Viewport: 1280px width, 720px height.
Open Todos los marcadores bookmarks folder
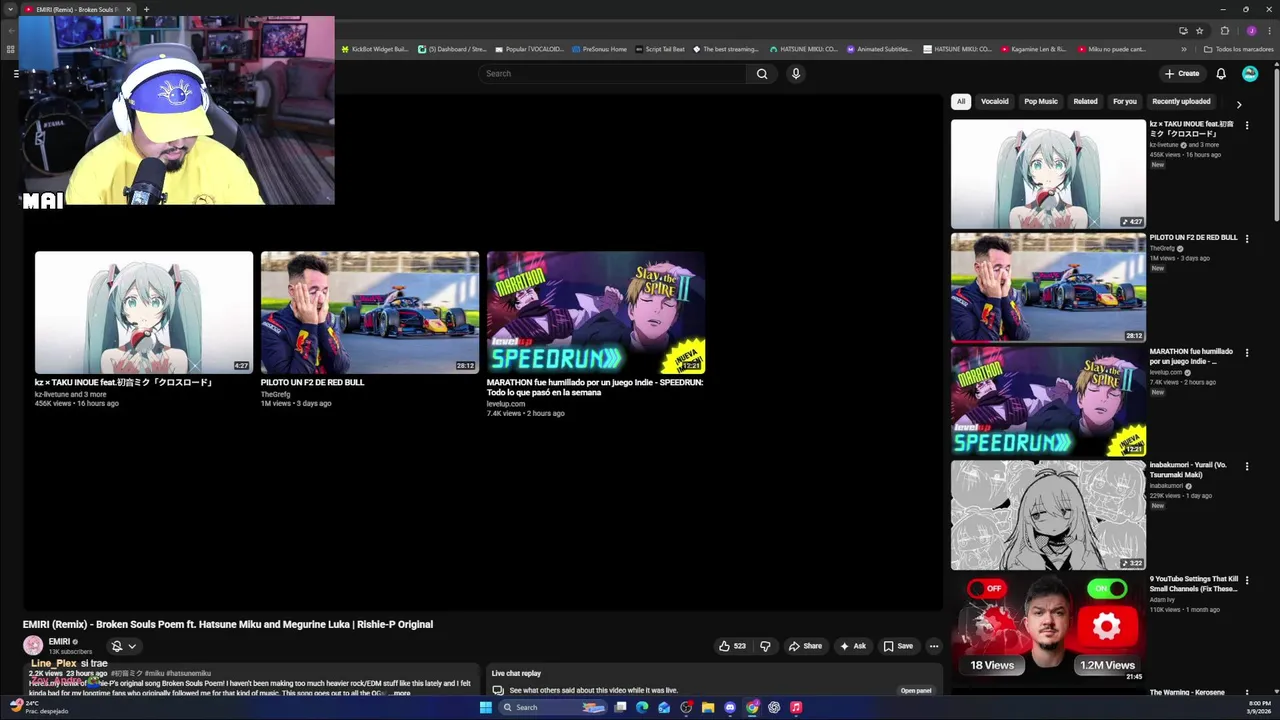1238,49
